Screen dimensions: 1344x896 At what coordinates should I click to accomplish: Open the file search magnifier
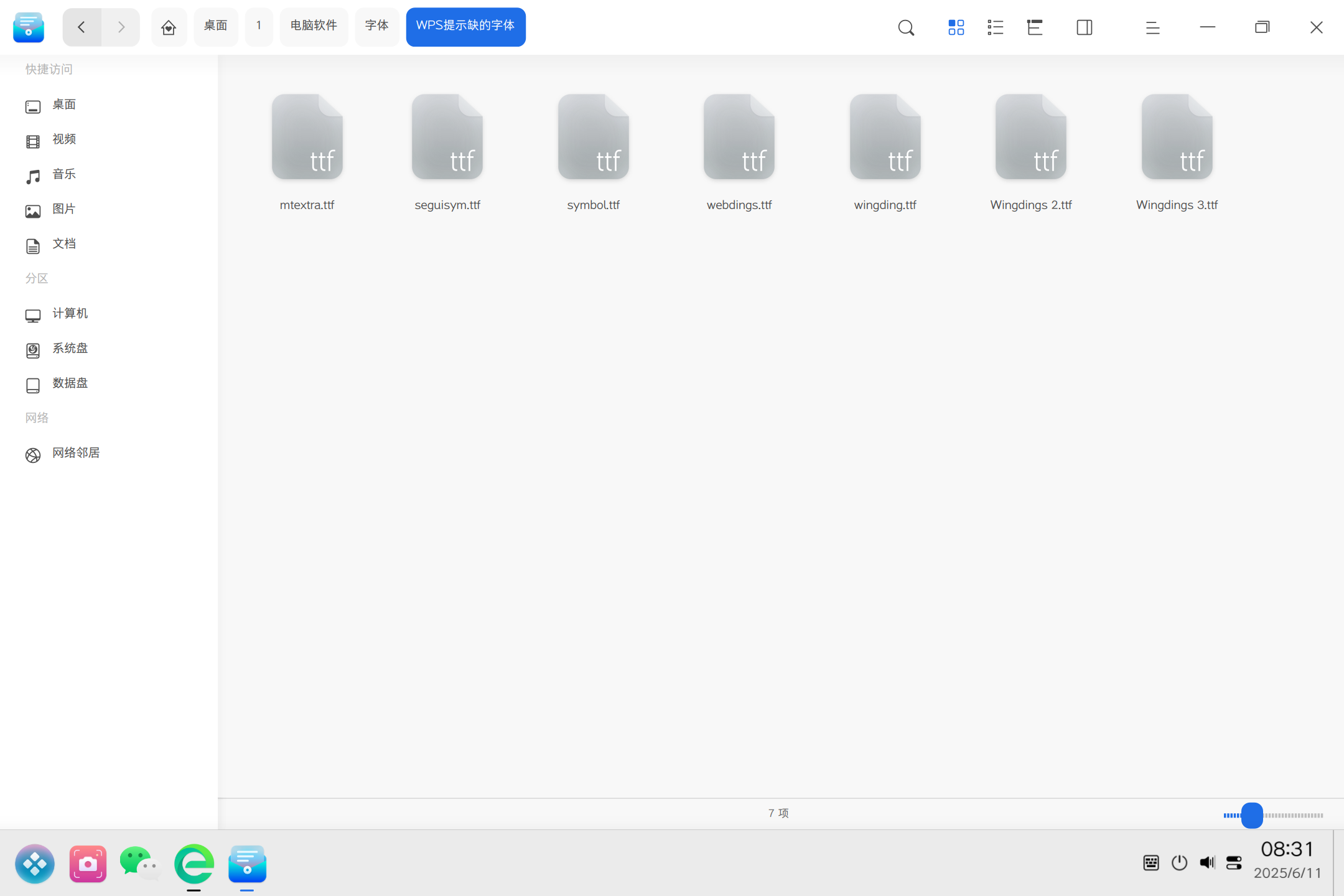click(906, 27)
